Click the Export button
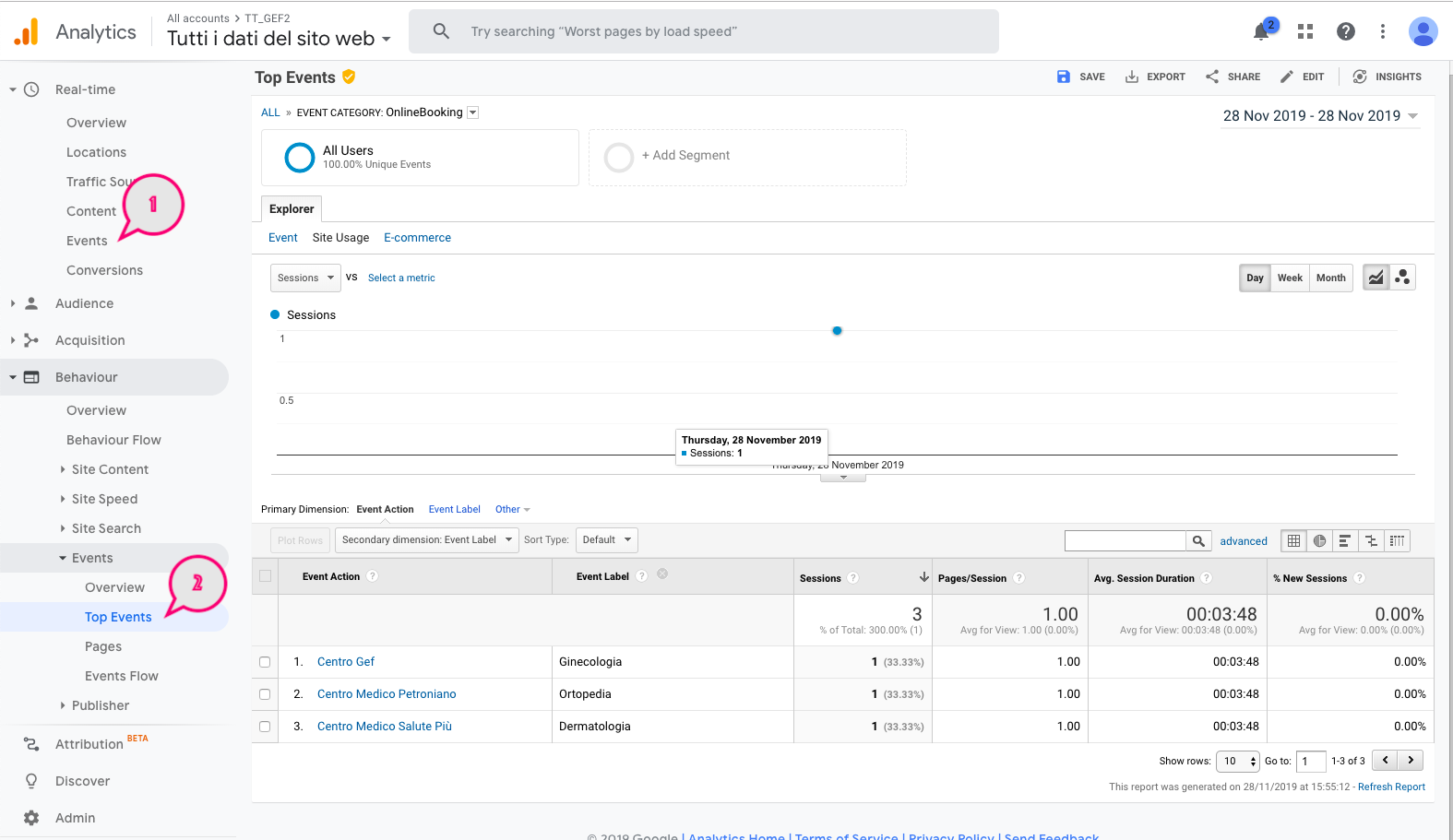Image resolution: width=1453 pixels, height=840 pixels. click(x=1155, y=77)
